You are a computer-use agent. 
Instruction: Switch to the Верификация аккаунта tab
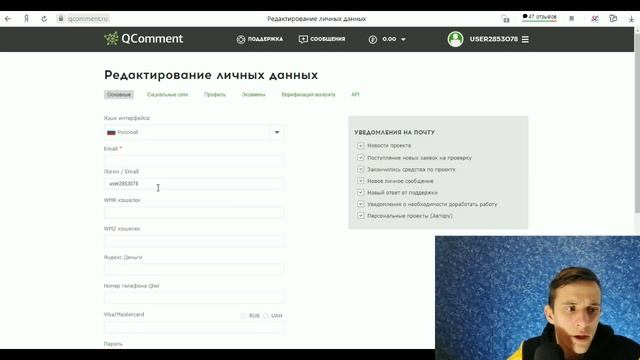point(308,94)
